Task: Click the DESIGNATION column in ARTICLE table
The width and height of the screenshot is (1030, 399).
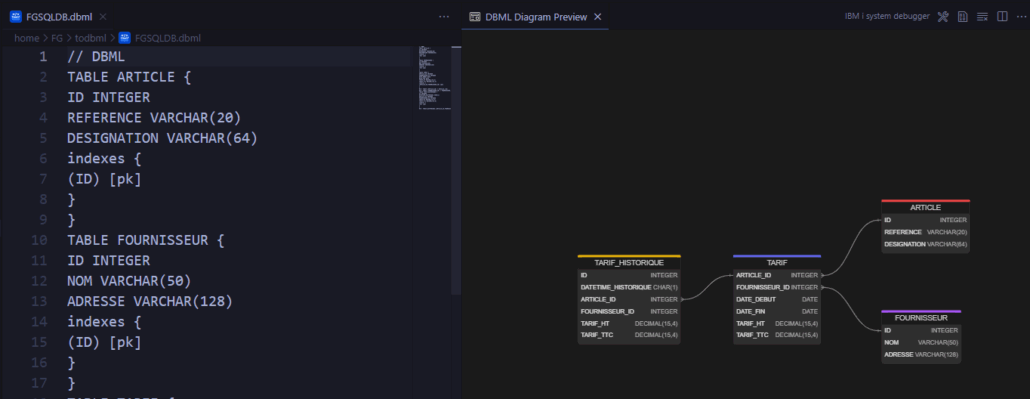Action: [x=925, y=244]
